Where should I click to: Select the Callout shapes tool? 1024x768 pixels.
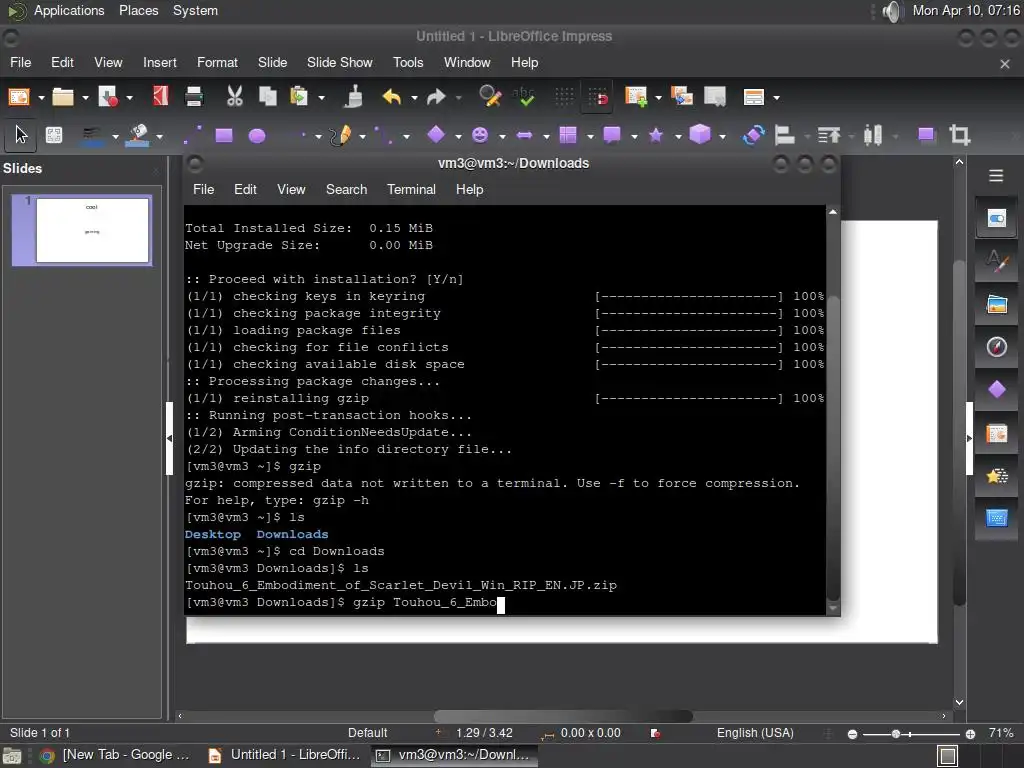[x=612, y=135]
